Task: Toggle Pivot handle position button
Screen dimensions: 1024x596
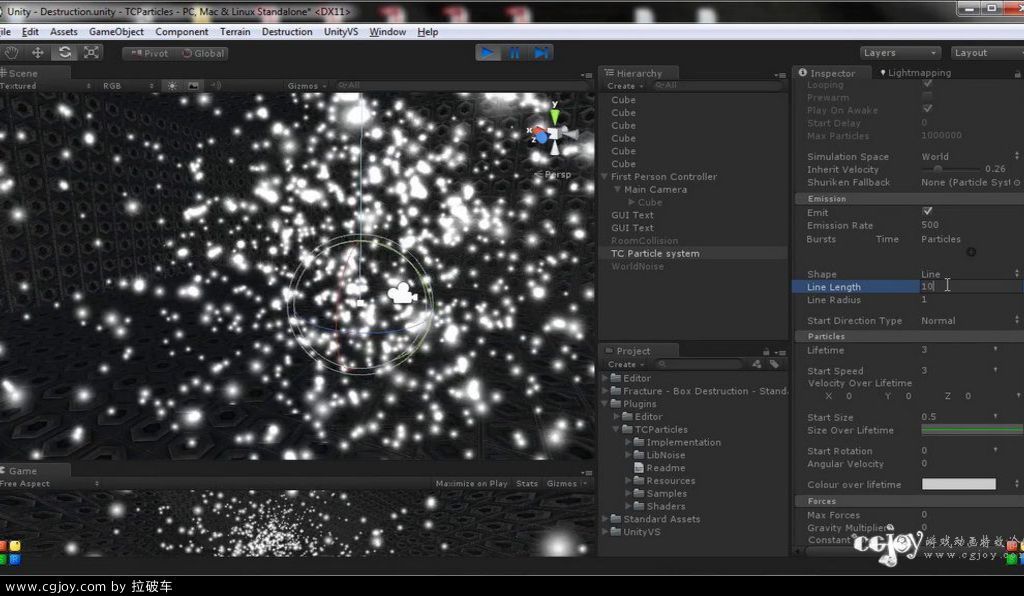Action: pos(149,54)
